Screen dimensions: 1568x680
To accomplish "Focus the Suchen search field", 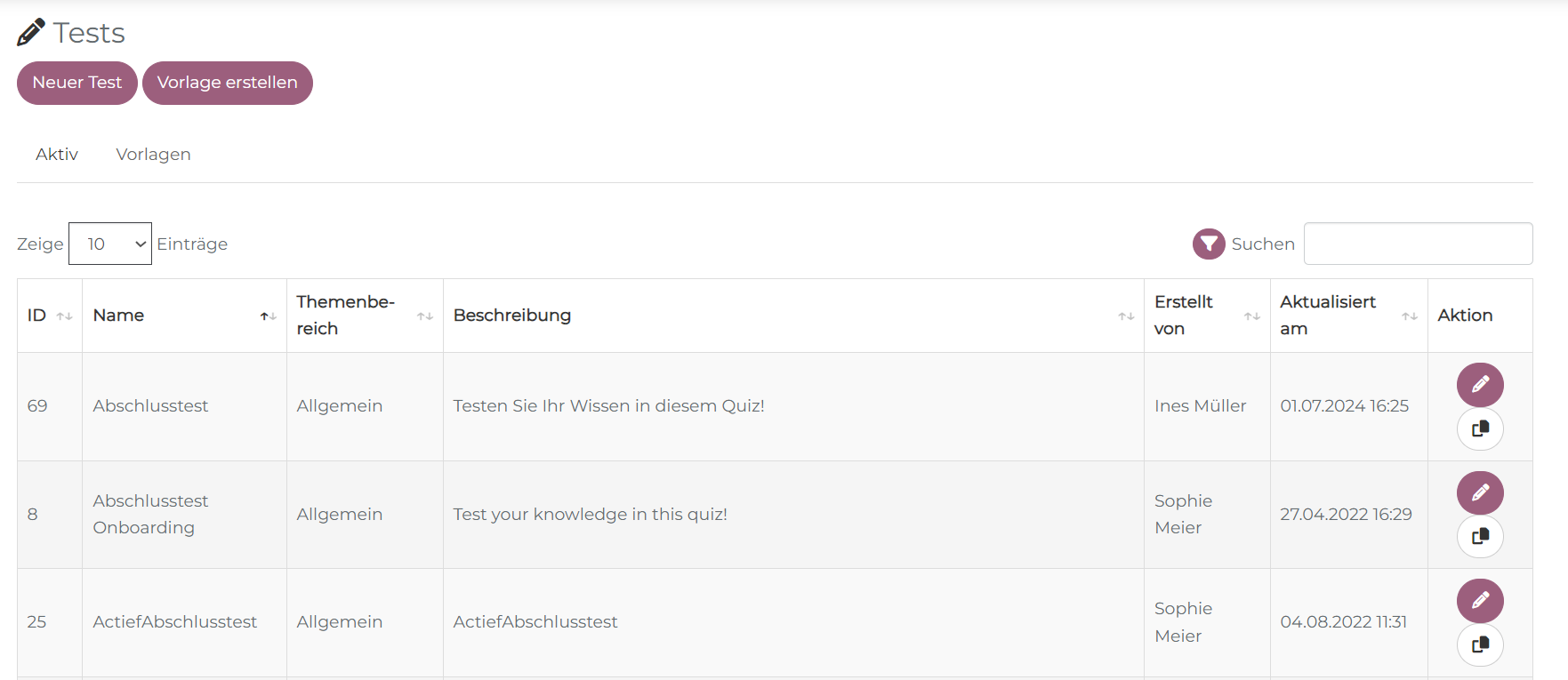I will click(1418, 244).
